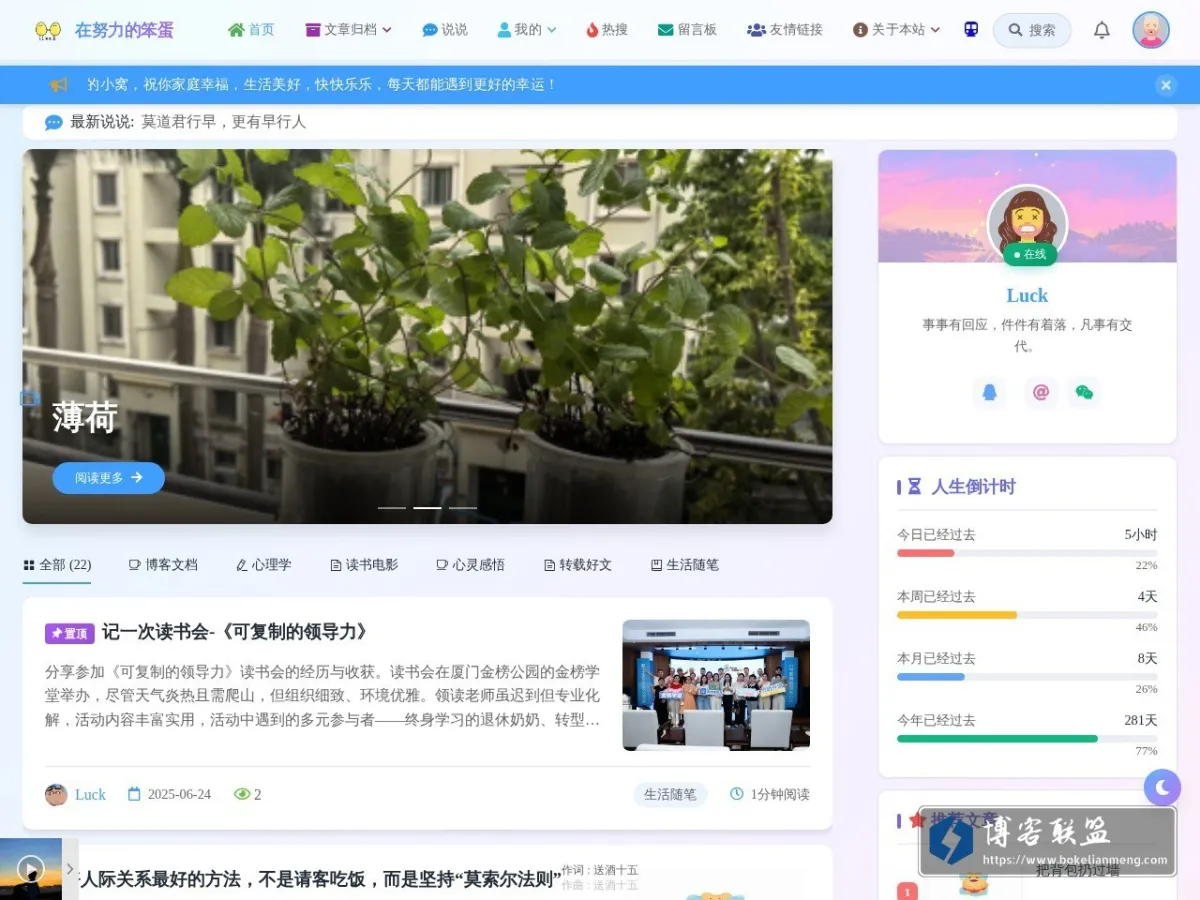Expand the music player side arrow
This screenshot has height=900, width=1200.
(x=70, y=869)
